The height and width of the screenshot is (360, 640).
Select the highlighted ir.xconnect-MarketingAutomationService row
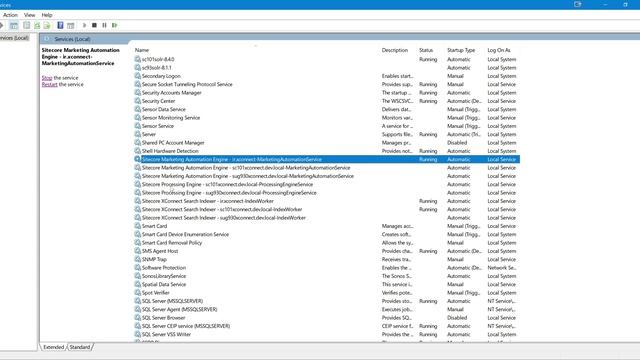[327, 159]
